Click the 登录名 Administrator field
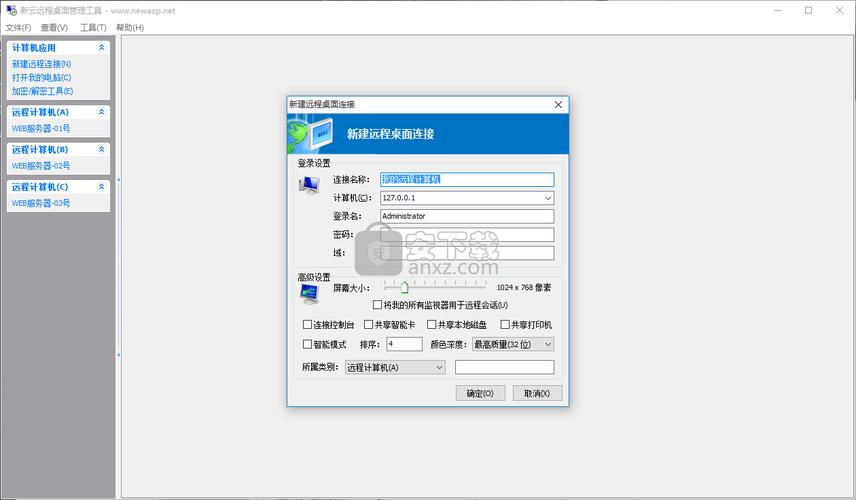This screenshot has width=856, height=500. click(x=467, y=216)
